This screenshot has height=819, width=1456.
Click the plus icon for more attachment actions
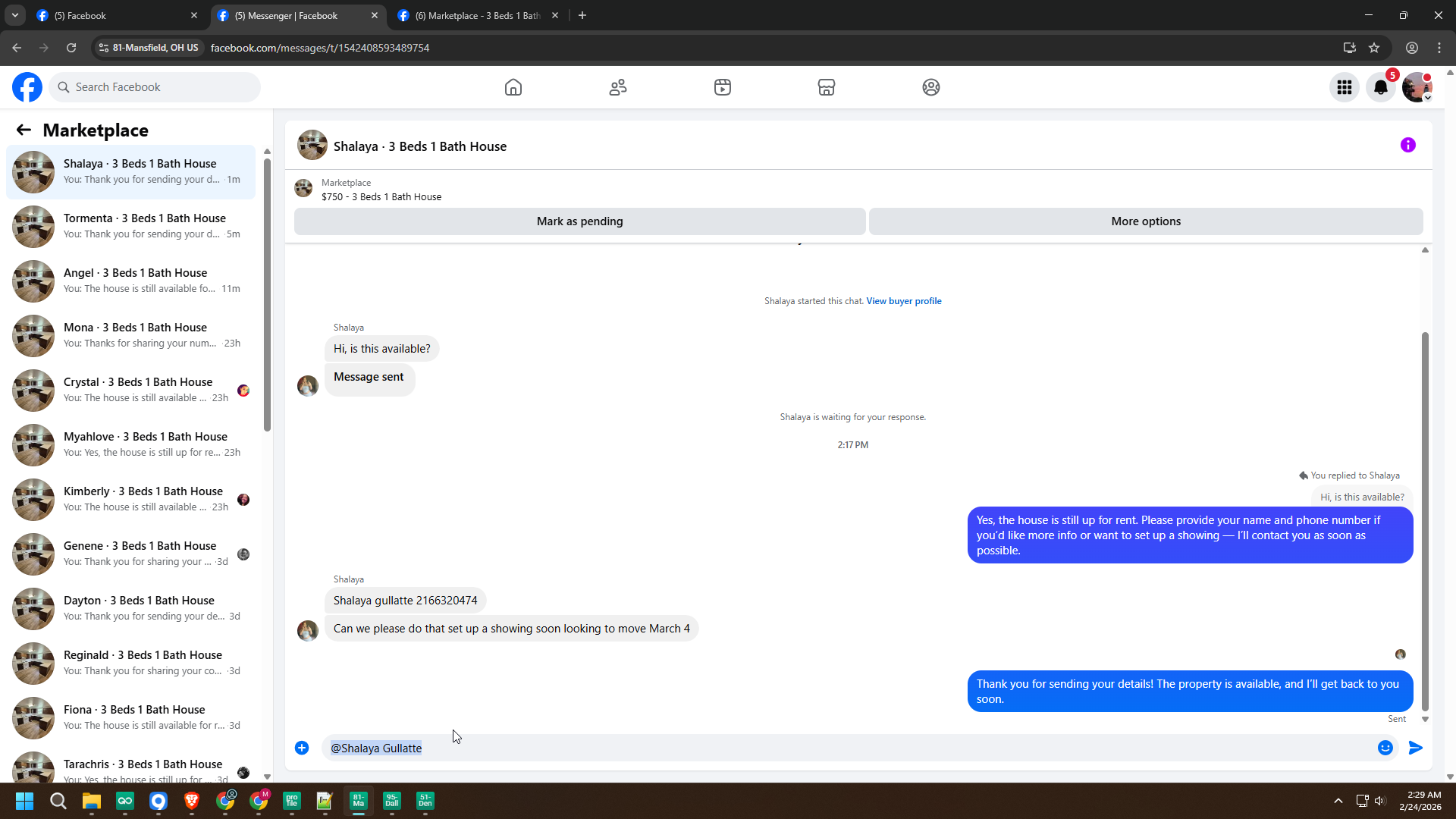pyautogui.click(x=302, y=748)
